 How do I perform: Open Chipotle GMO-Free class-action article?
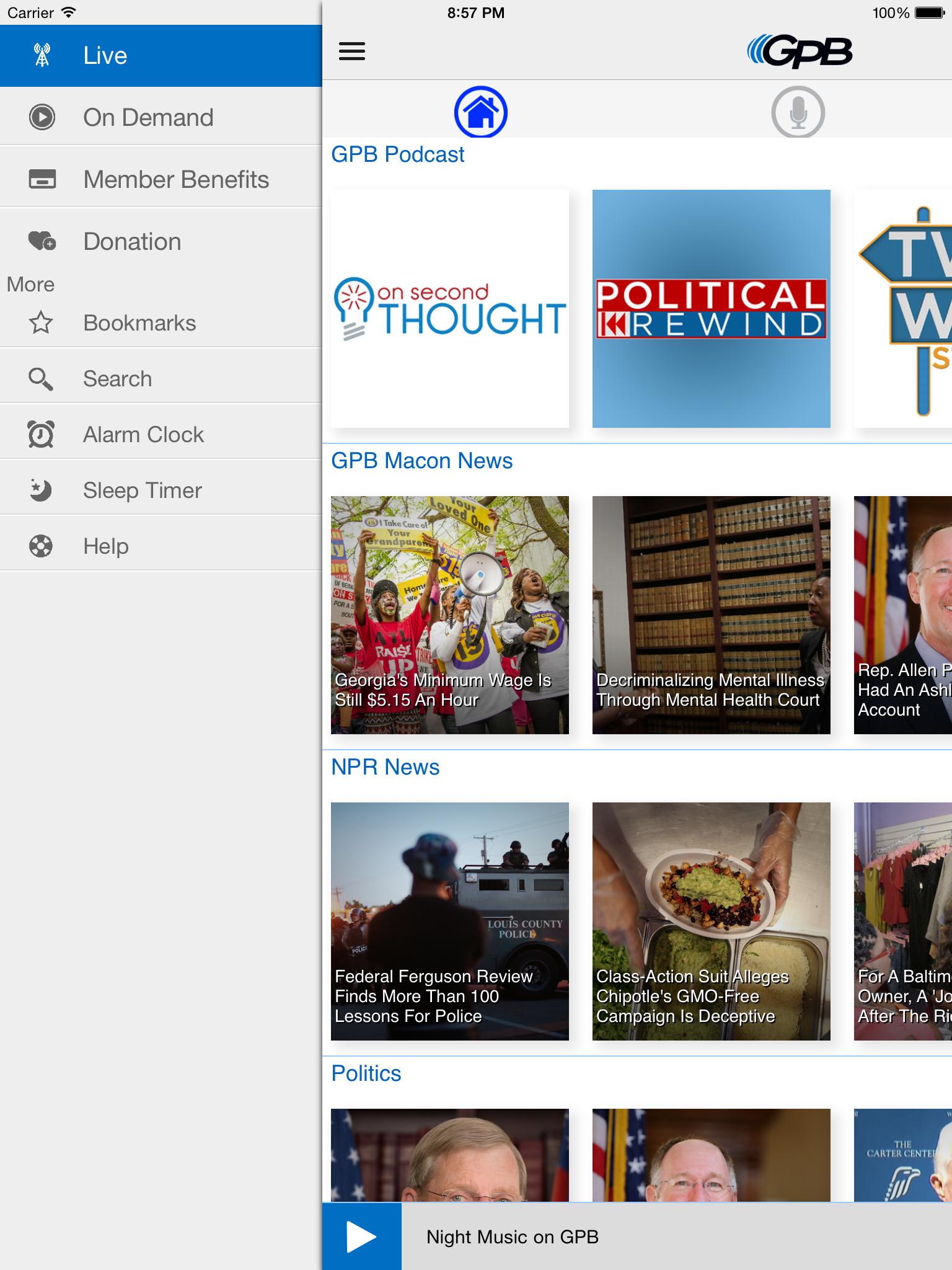712,921
